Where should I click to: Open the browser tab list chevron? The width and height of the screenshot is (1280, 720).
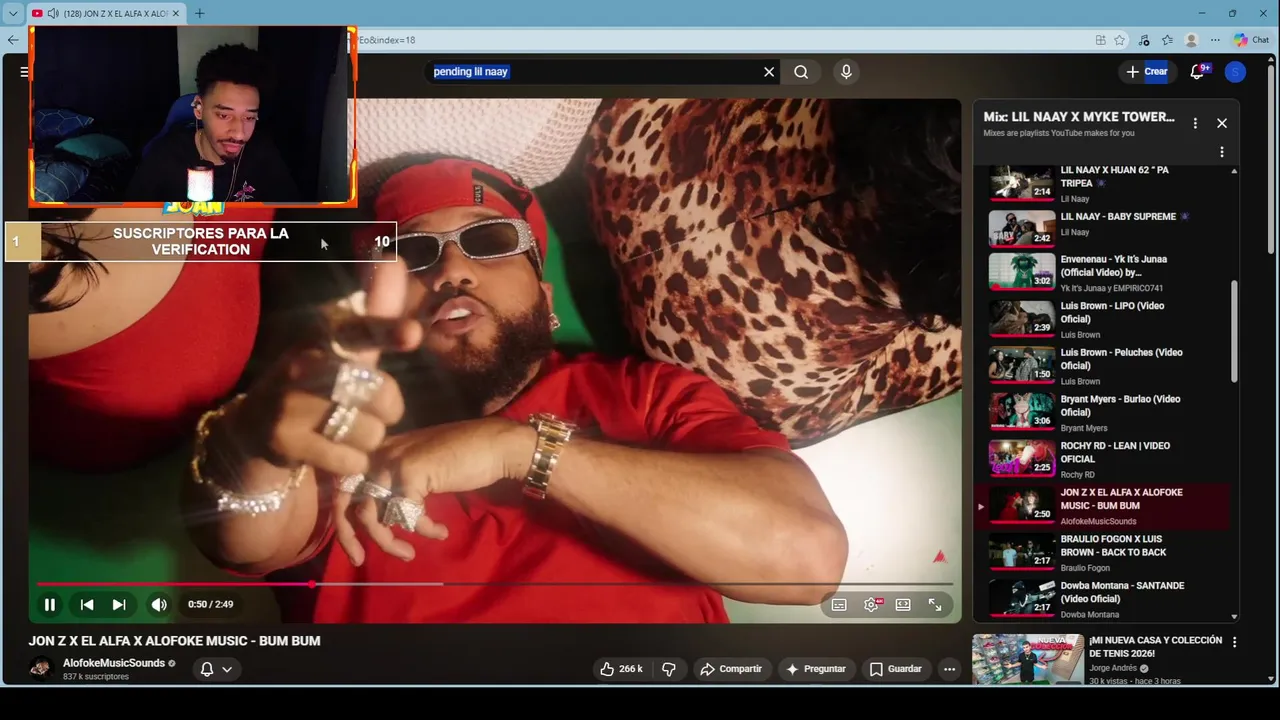coord(13,13)
